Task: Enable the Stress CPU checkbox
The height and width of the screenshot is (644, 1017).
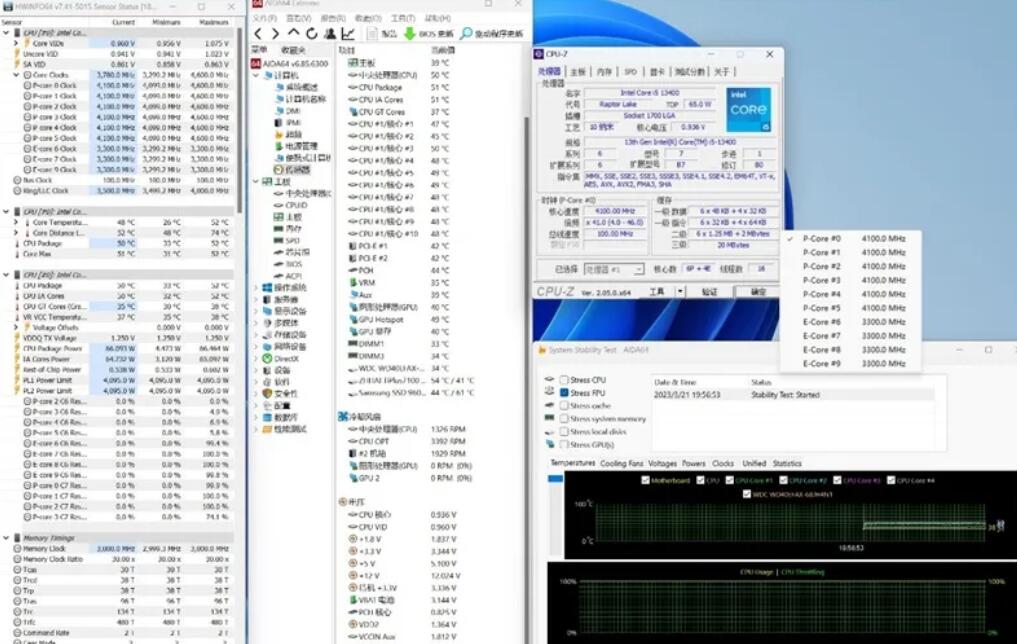Action: coord(564,380)
